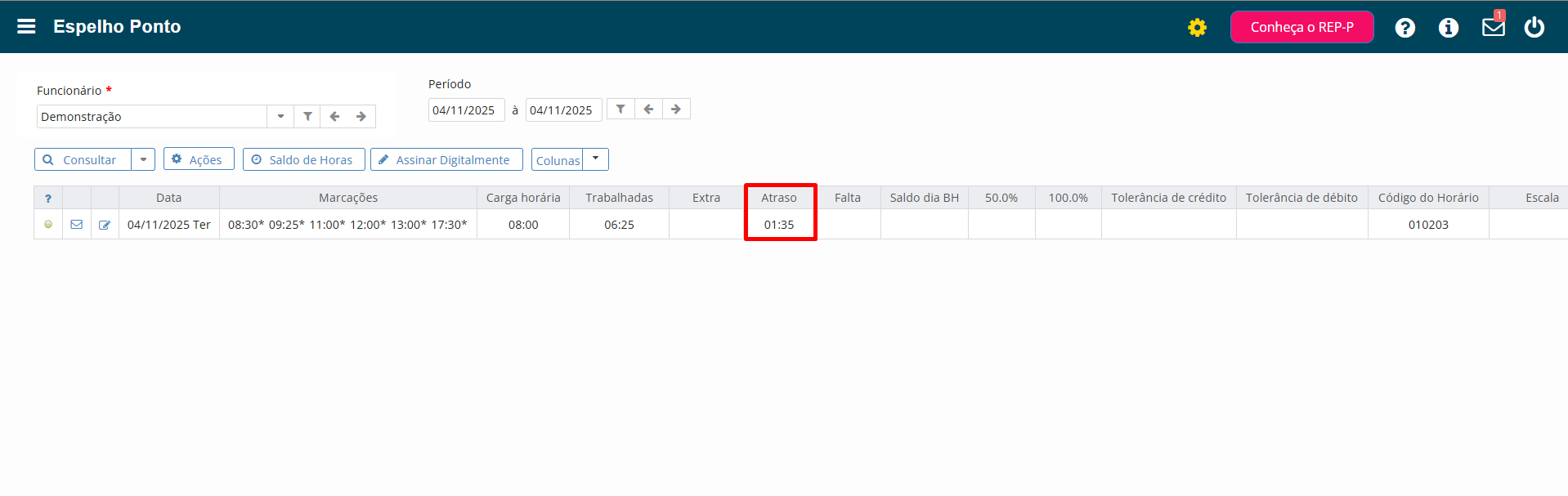Screen dimensions: 1568x496
Task: Click the Extra column header
Action: click(706, 198)
